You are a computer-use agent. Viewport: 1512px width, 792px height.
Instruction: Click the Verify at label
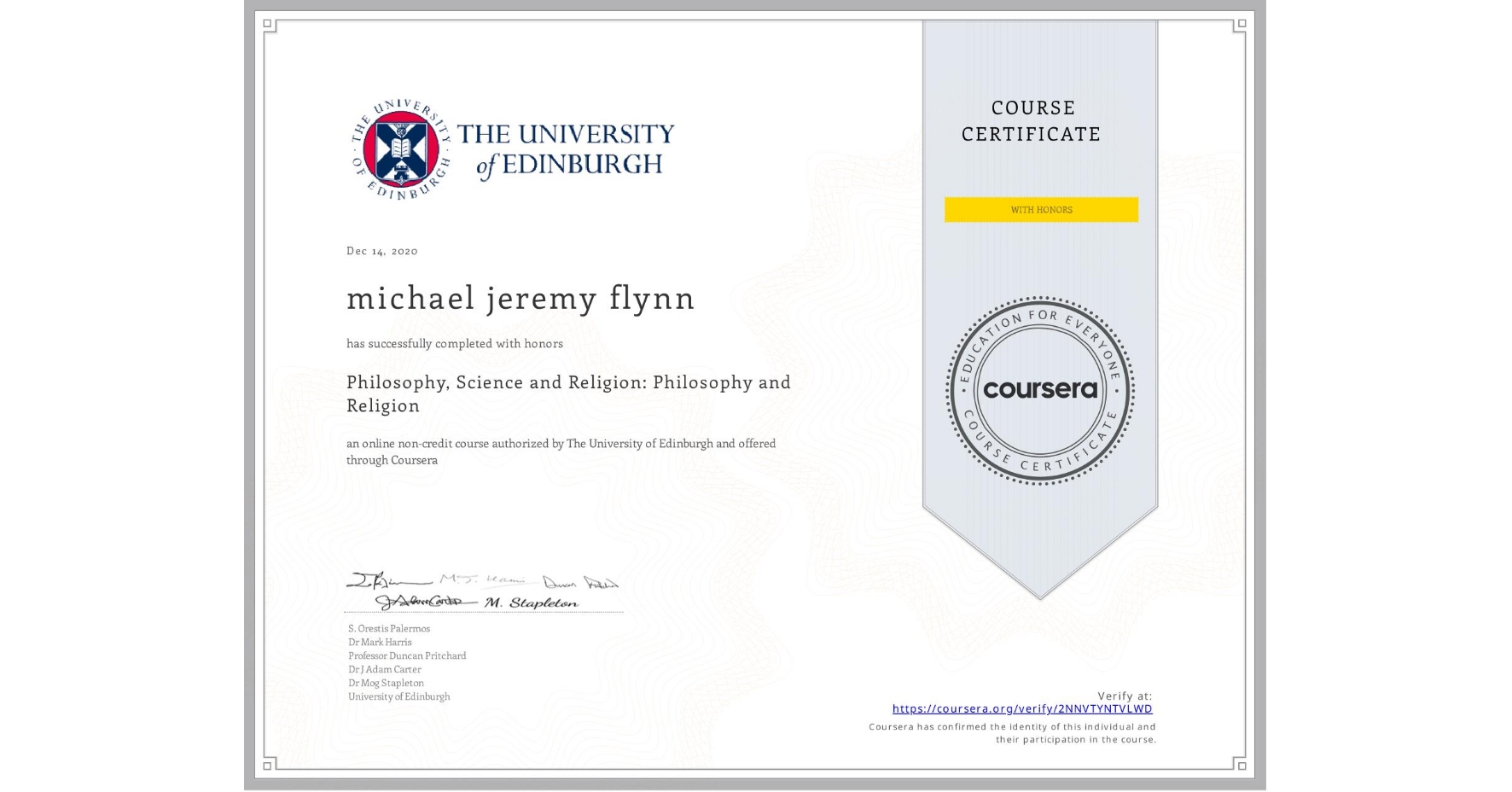pos(1125,696)
